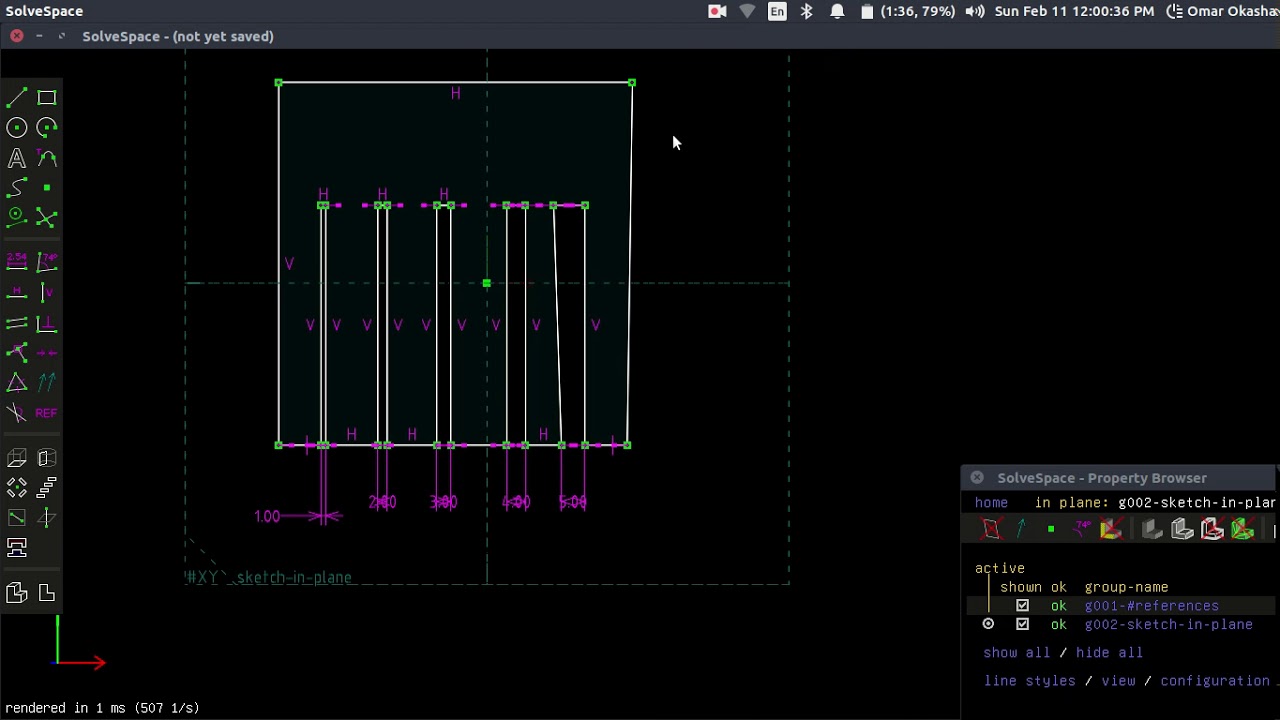Open the home link in Property Browser
This screenshot has width=1280, height=720.
click(x=992, y=503)
